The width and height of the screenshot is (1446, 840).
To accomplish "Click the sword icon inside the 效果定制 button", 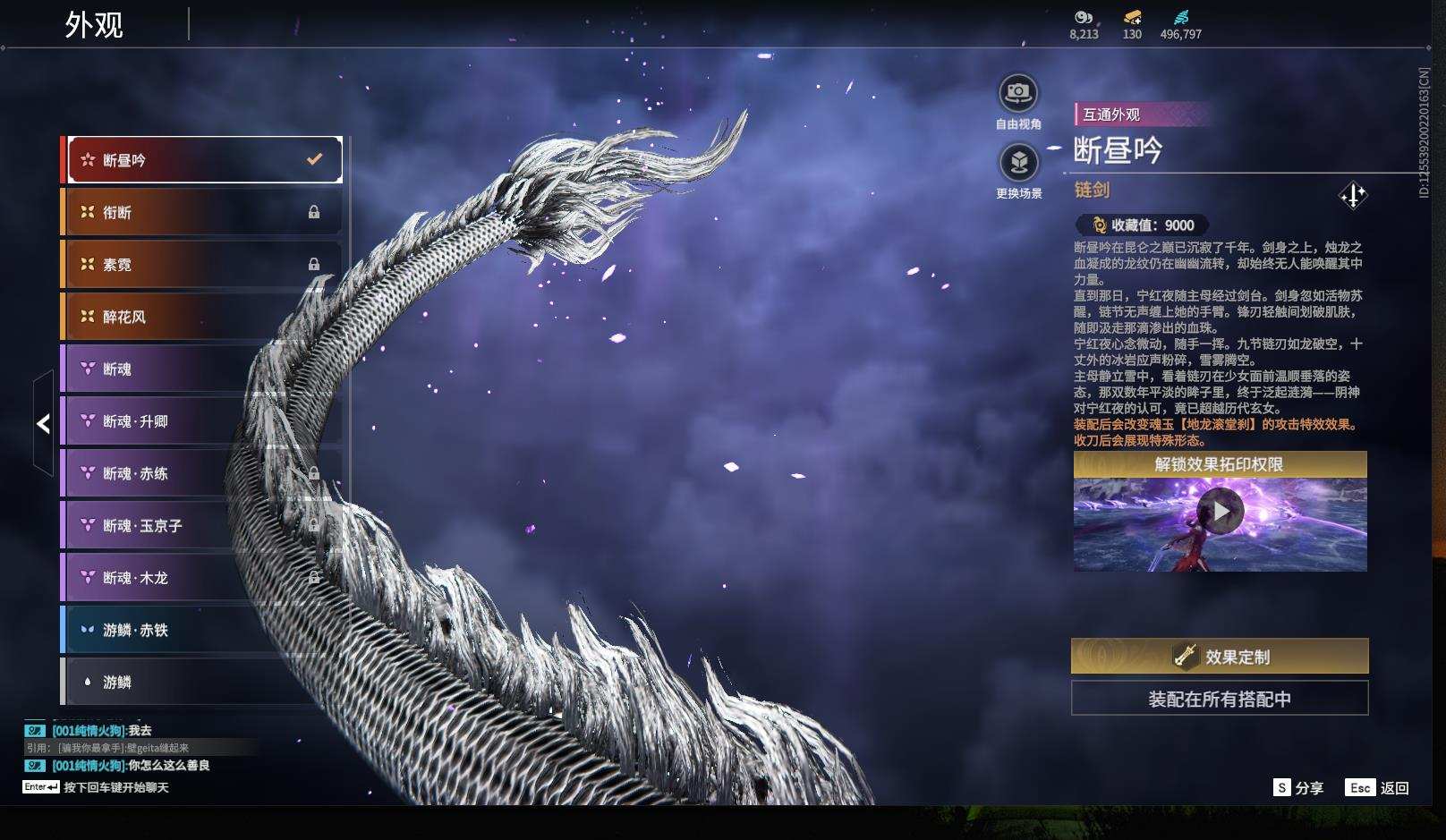I will pos(1186,657).
